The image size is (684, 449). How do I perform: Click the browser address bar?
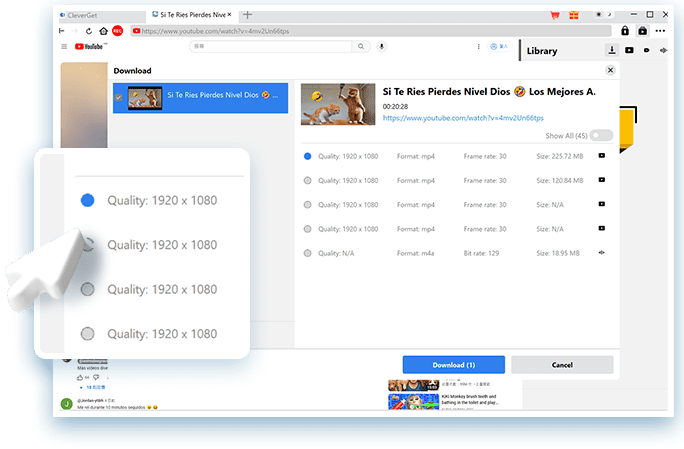click(370, 31)
